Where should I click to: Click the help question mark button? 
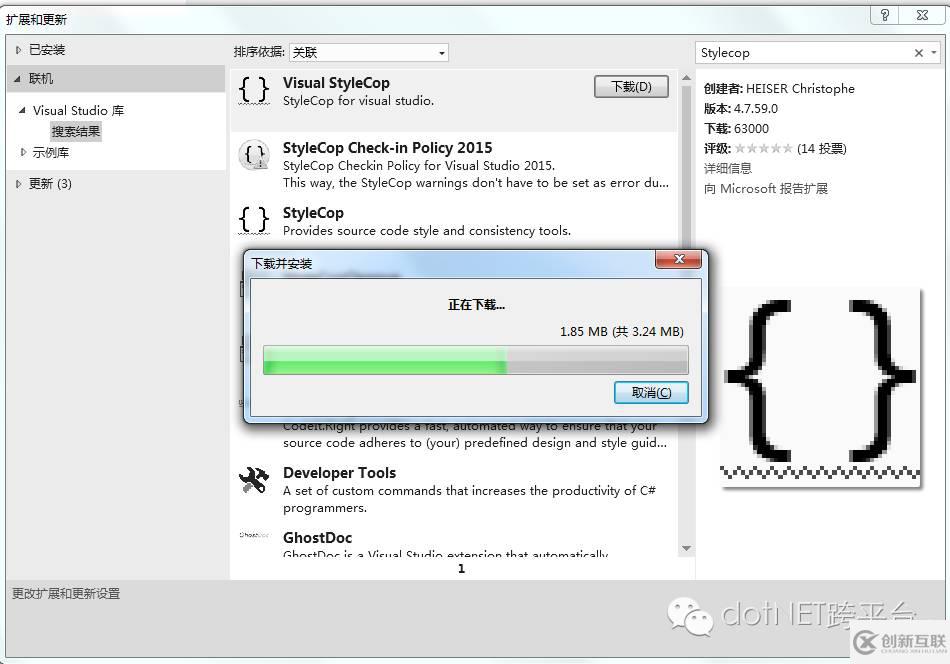click(x=885, y=15)
